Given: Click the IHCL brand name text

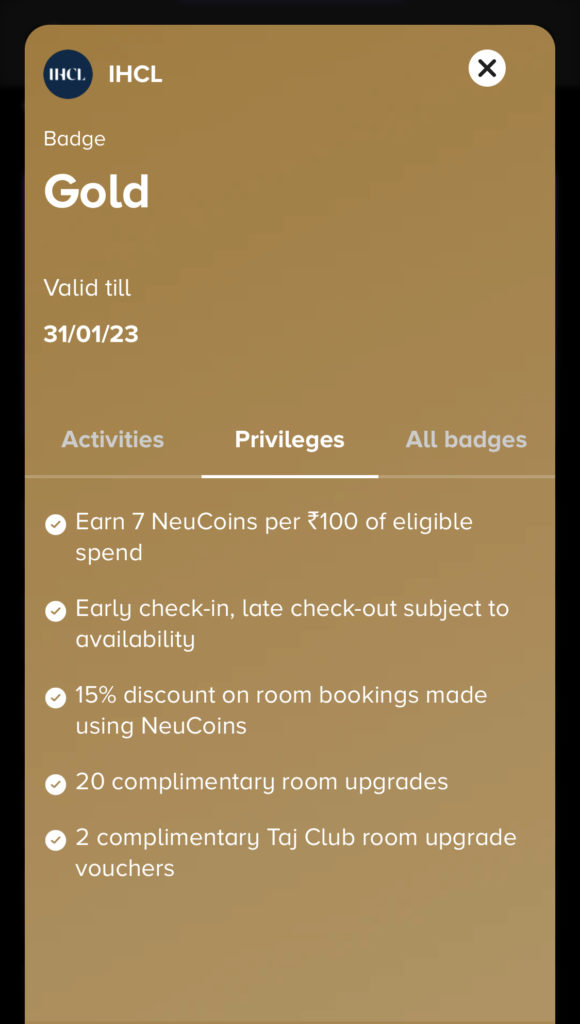Looking at the screenshot, I should click(134, 74).
